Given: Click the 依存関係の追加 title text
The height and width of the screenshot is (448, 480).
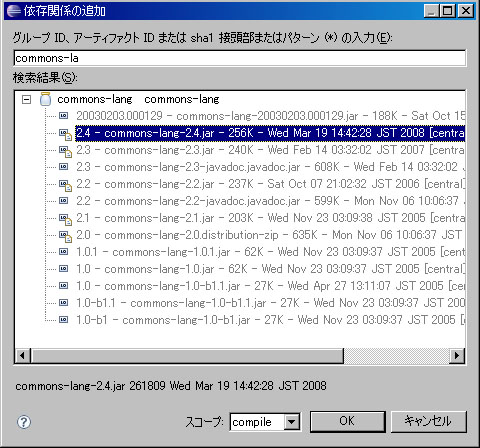Looking at the screenshot, I should pos(64,11).
